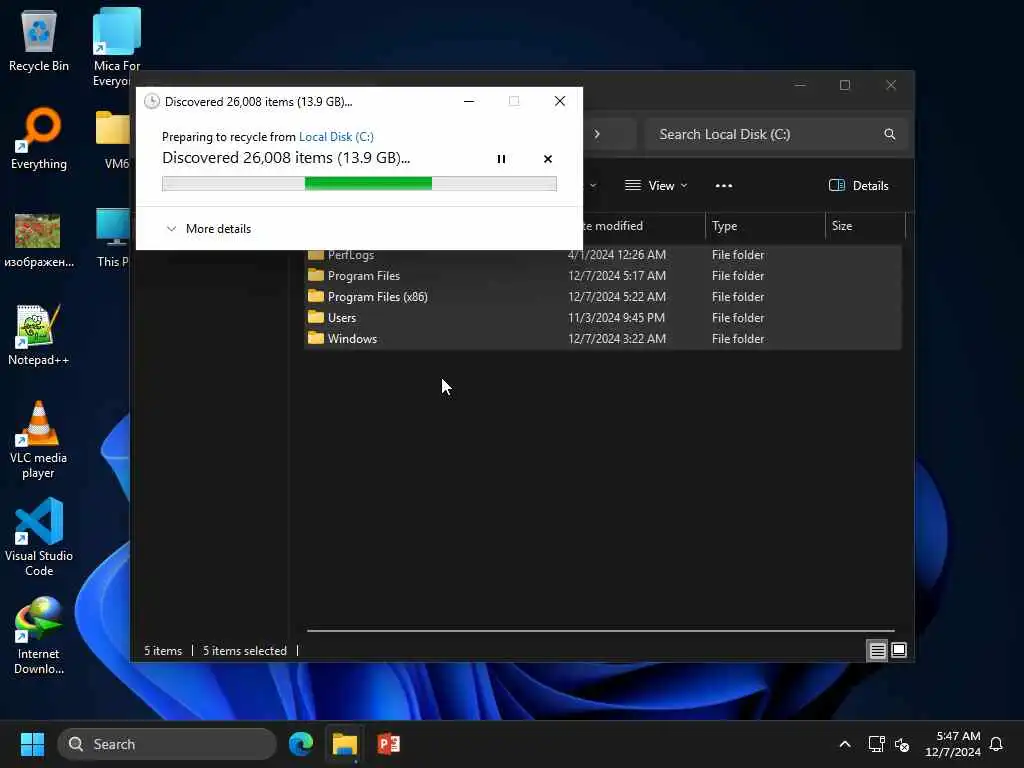Select the Program Files (x86) folder

click(x=603, y=296)
